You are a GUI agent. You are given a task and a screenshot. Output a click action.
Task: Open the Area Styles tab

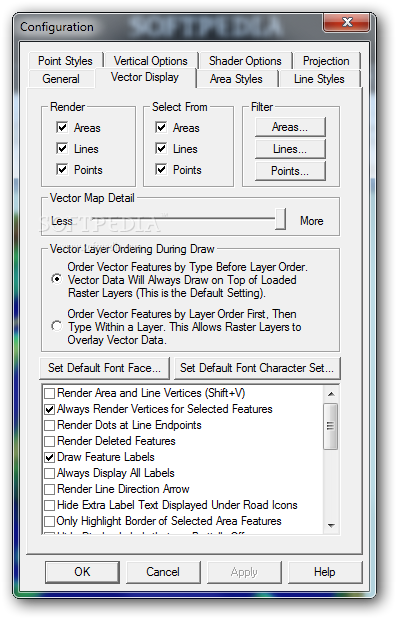[x=236, y=79]
